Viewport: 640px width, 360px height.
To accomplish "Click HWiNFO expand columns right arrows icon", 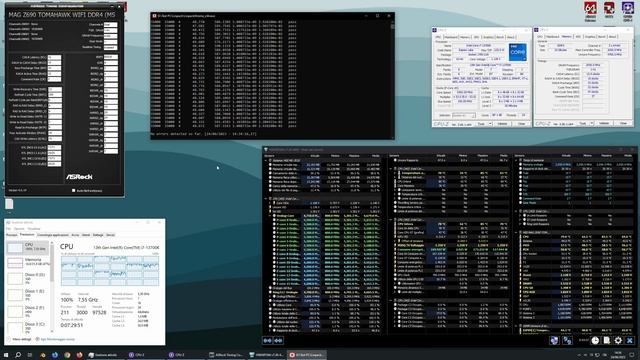I will (278, 340).
